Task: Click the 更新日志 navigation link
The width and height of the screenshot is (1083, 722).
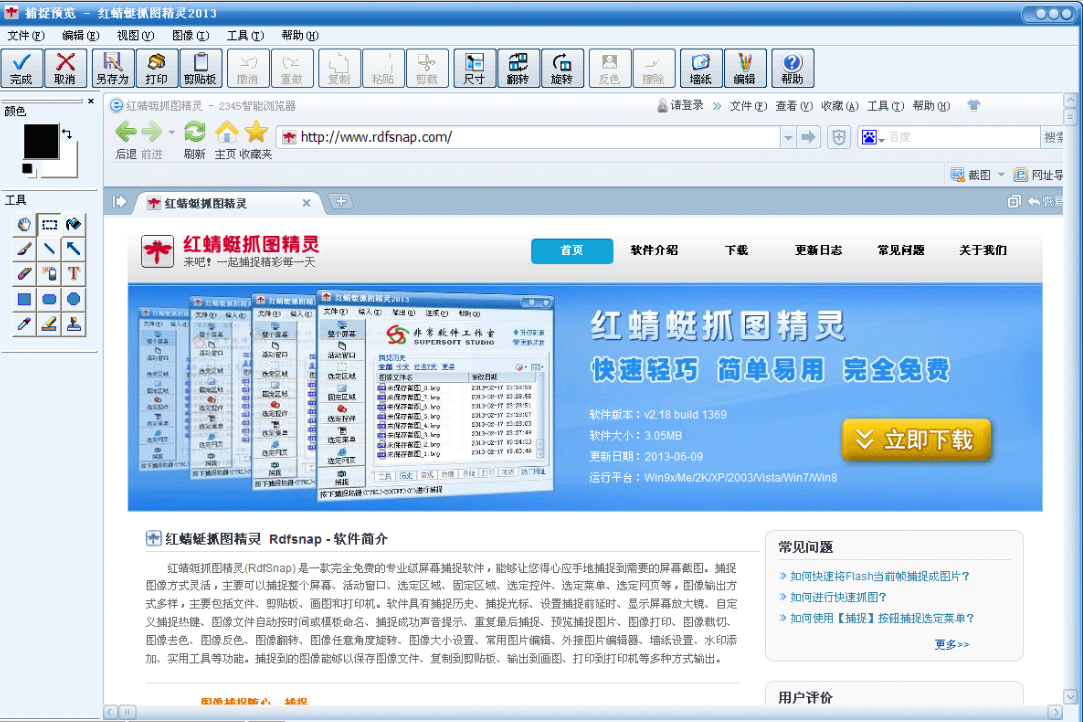Action: pos(818,250)
